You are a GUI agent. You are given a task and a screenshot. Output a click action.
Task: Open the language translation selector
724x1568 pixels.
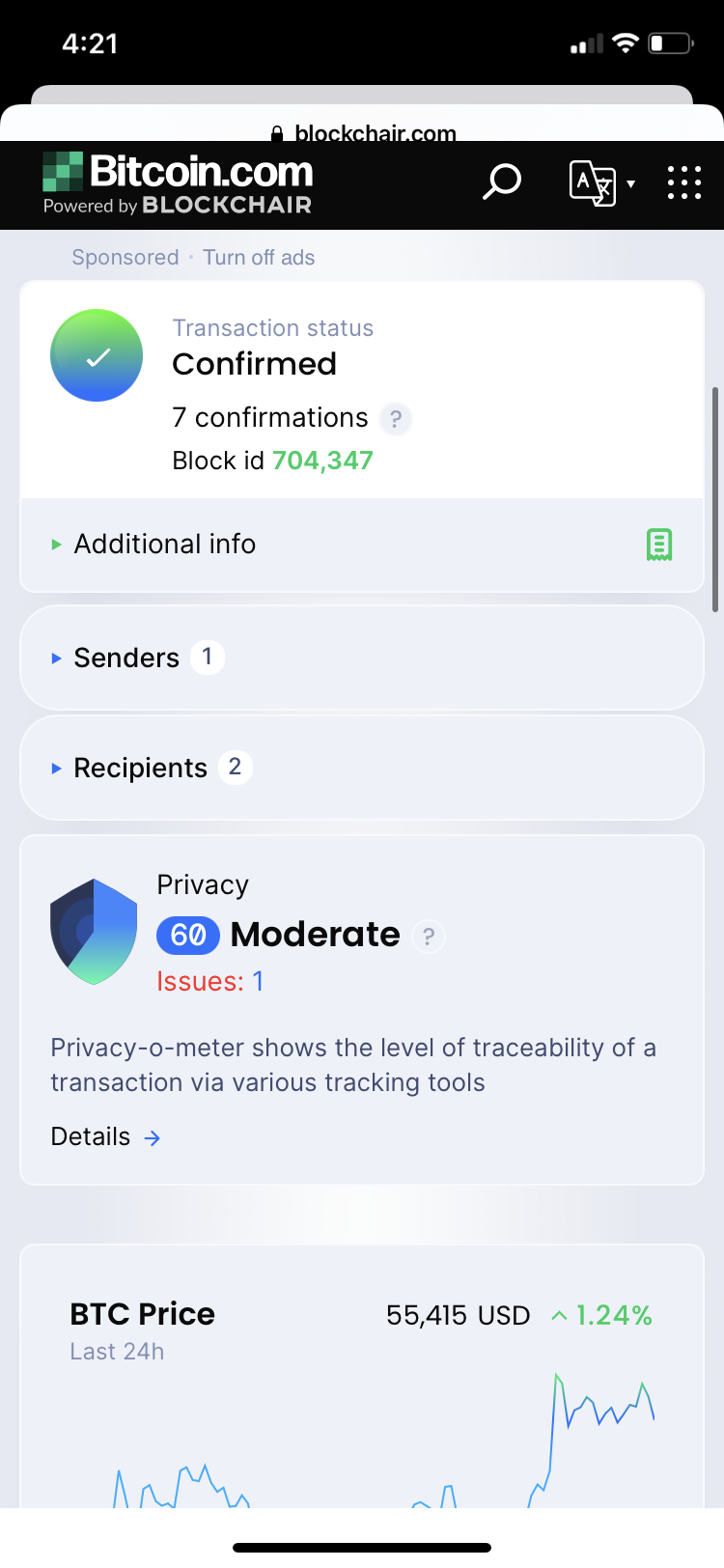coord(600,182)
